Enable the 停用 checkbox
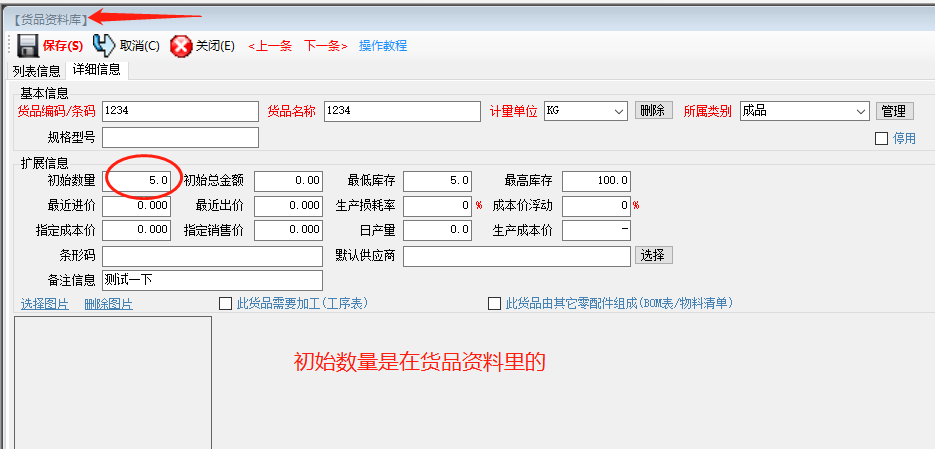This screenshot has width=935, height=449. [x=881, y=139]
